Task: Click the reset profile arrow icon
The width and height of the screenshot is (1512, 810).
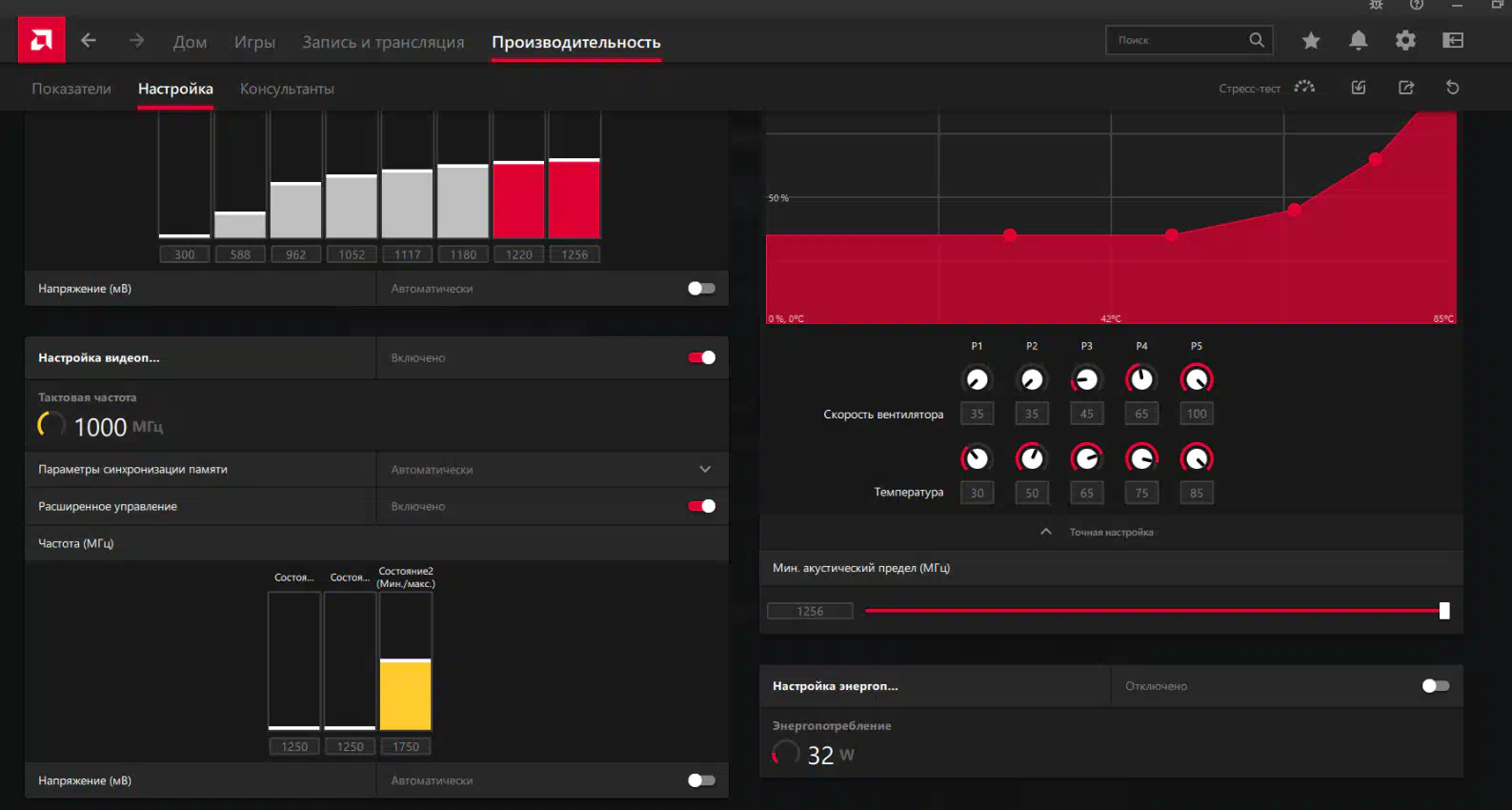Action: click(x=1452, y=88)
